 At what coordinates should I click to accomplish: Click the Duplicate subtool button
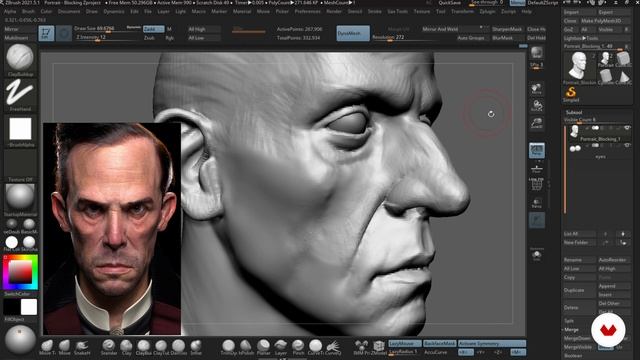pyautogui.click(x=579, y=290)
